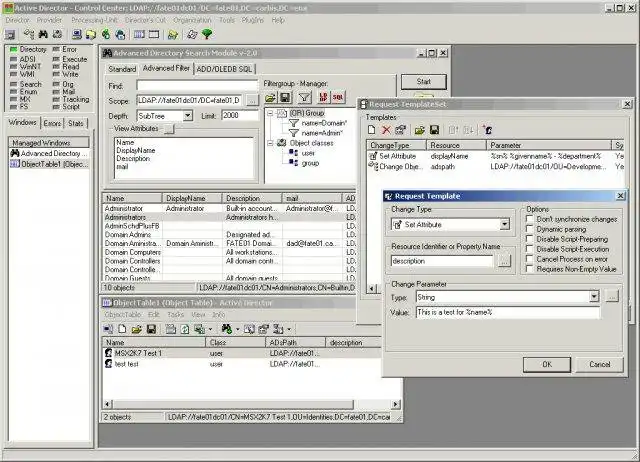Switch to the ADO/OLEDB SQL tab
Image resolution: width=640 pixels, height=462 pixels.
(x=224, y=69)
